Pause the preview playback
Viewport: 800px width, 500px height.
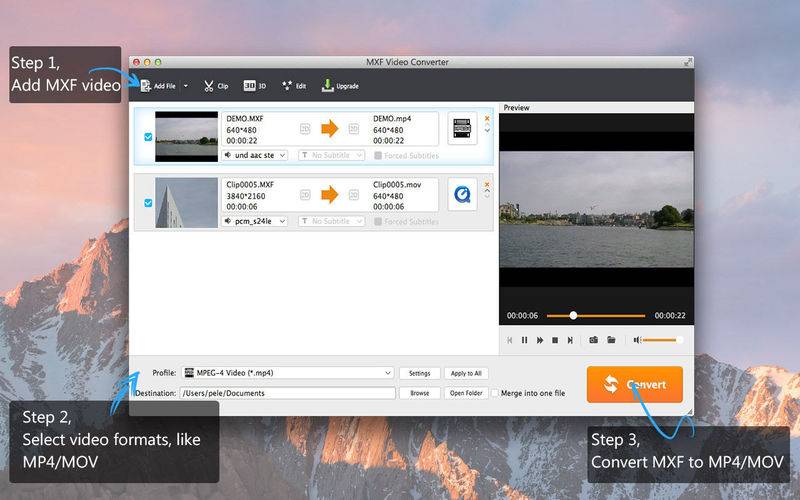coord(524,340)
